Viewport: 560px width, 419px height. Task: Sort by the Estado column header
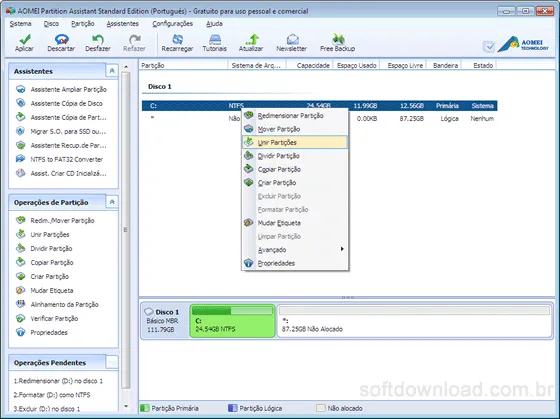[x=479, y=65]
